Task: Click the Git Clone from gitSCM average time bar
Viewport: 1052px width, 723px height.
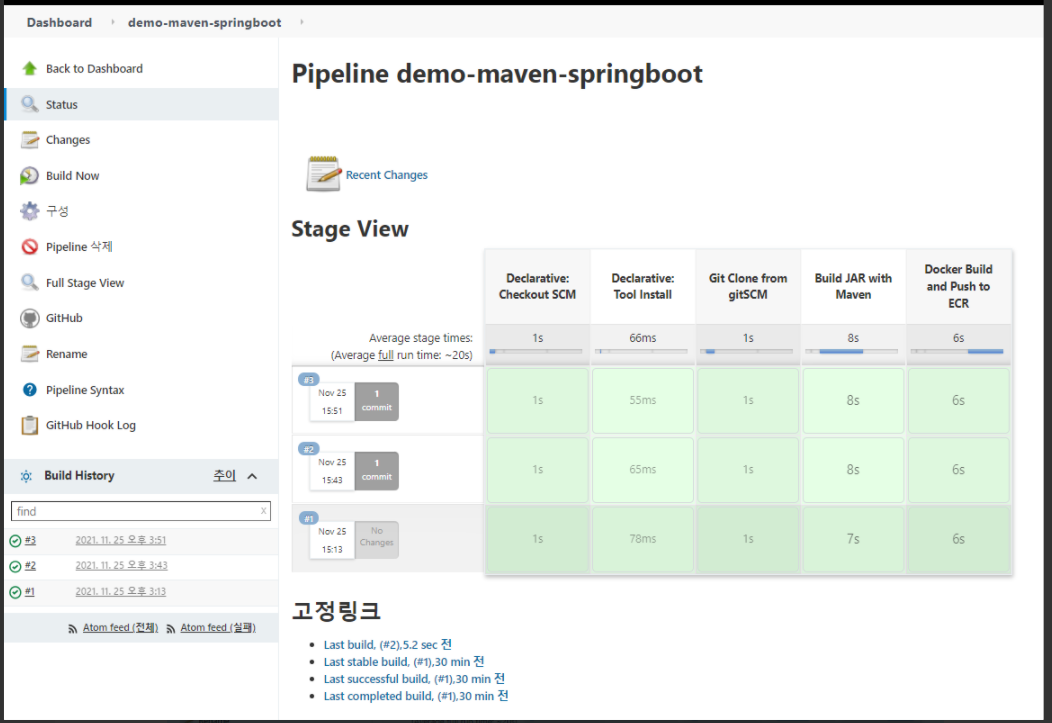Action: [747, 351]
